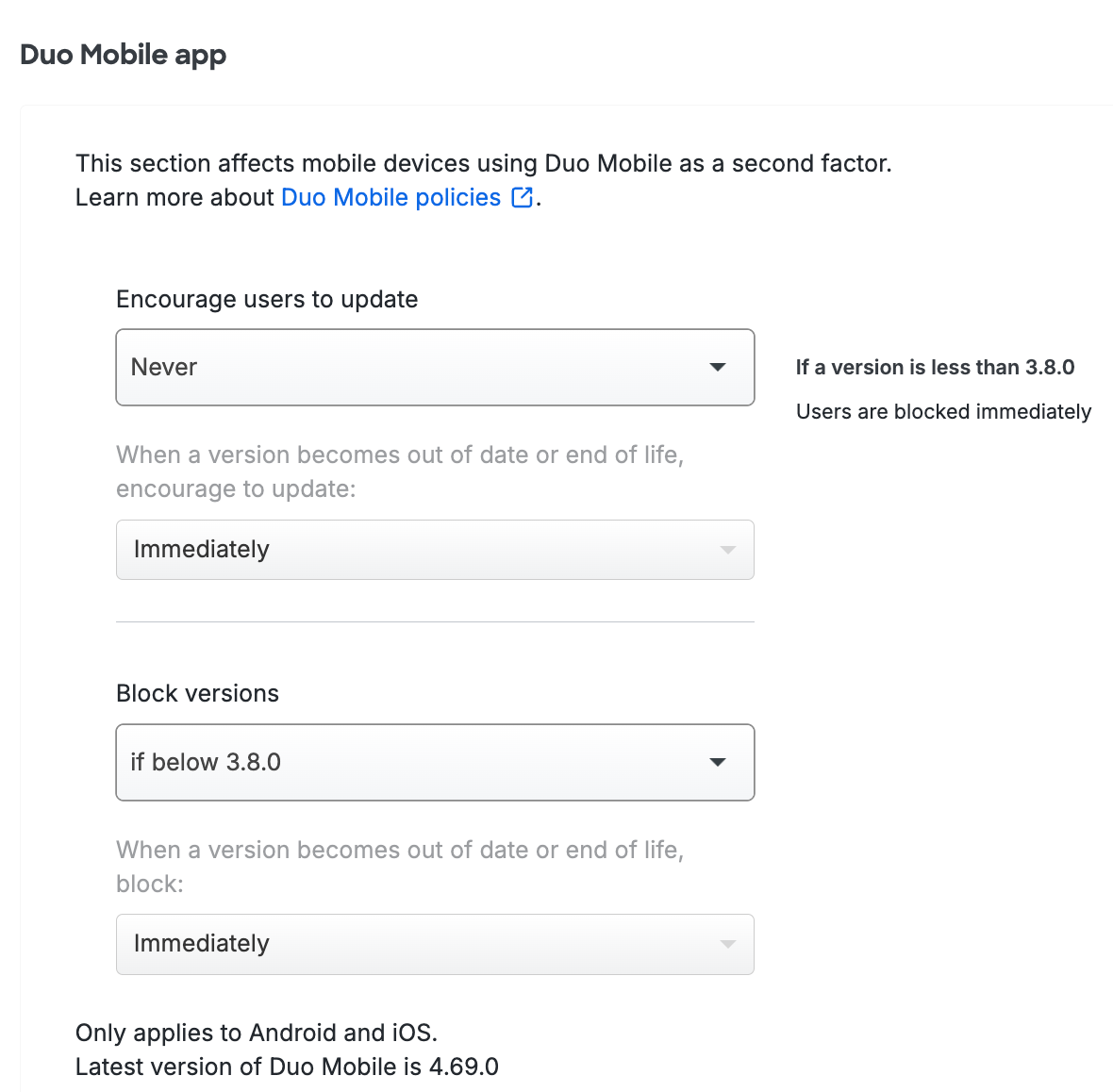
Task: Click the 'Encourage users to update' label
Action: pos(267,299)
